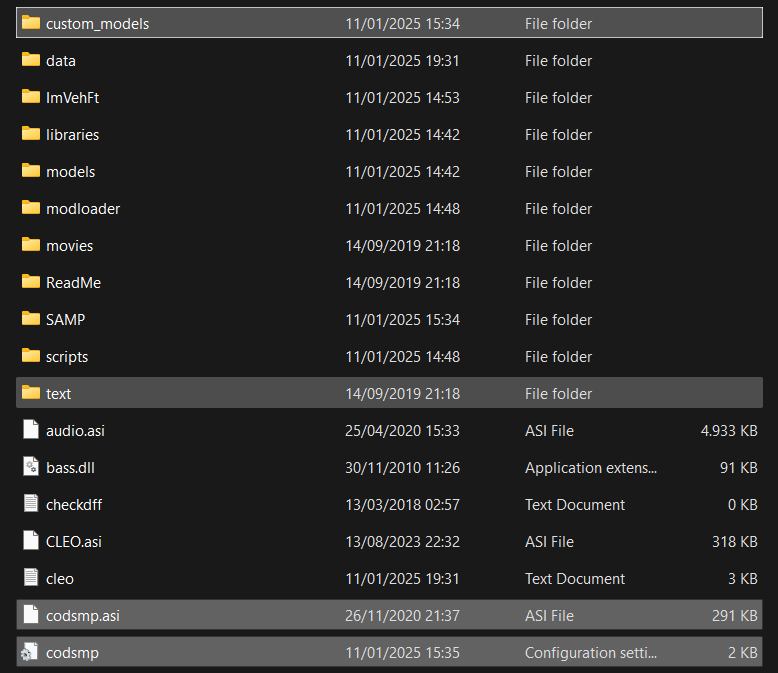Click the Application extens... type of bass.dll
This screenshot has width=778, height=673.
tap(591, 468)
